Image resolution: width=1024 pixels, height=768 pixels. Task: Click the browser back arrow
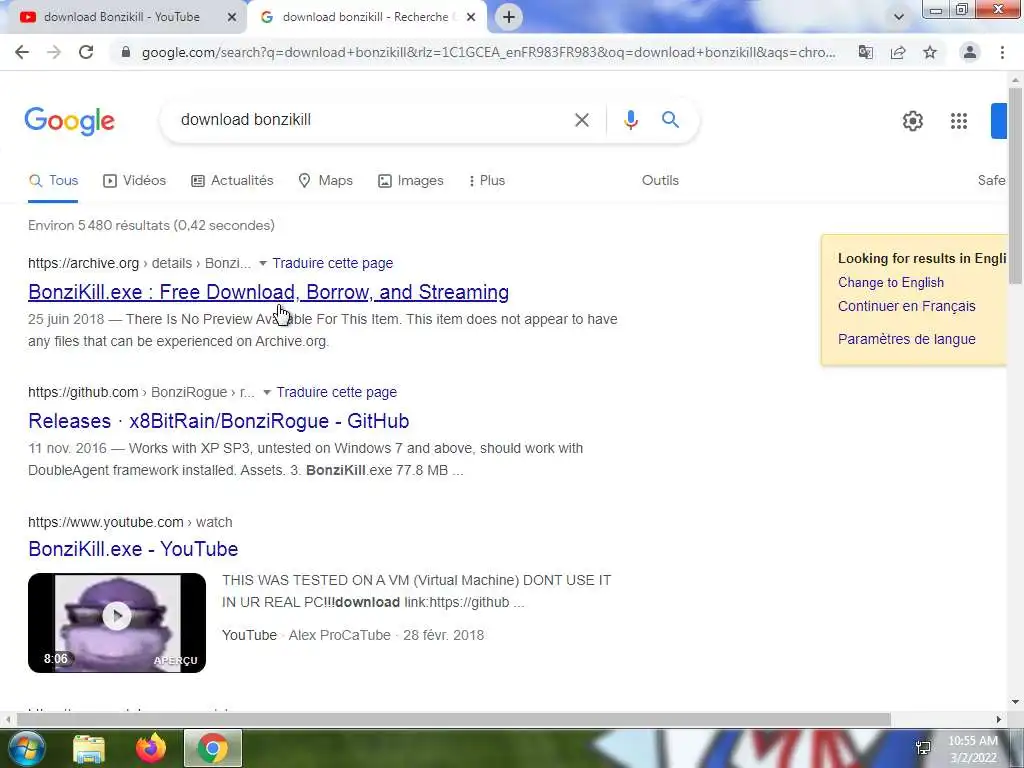pyautogui.click(x=22, y=52)
